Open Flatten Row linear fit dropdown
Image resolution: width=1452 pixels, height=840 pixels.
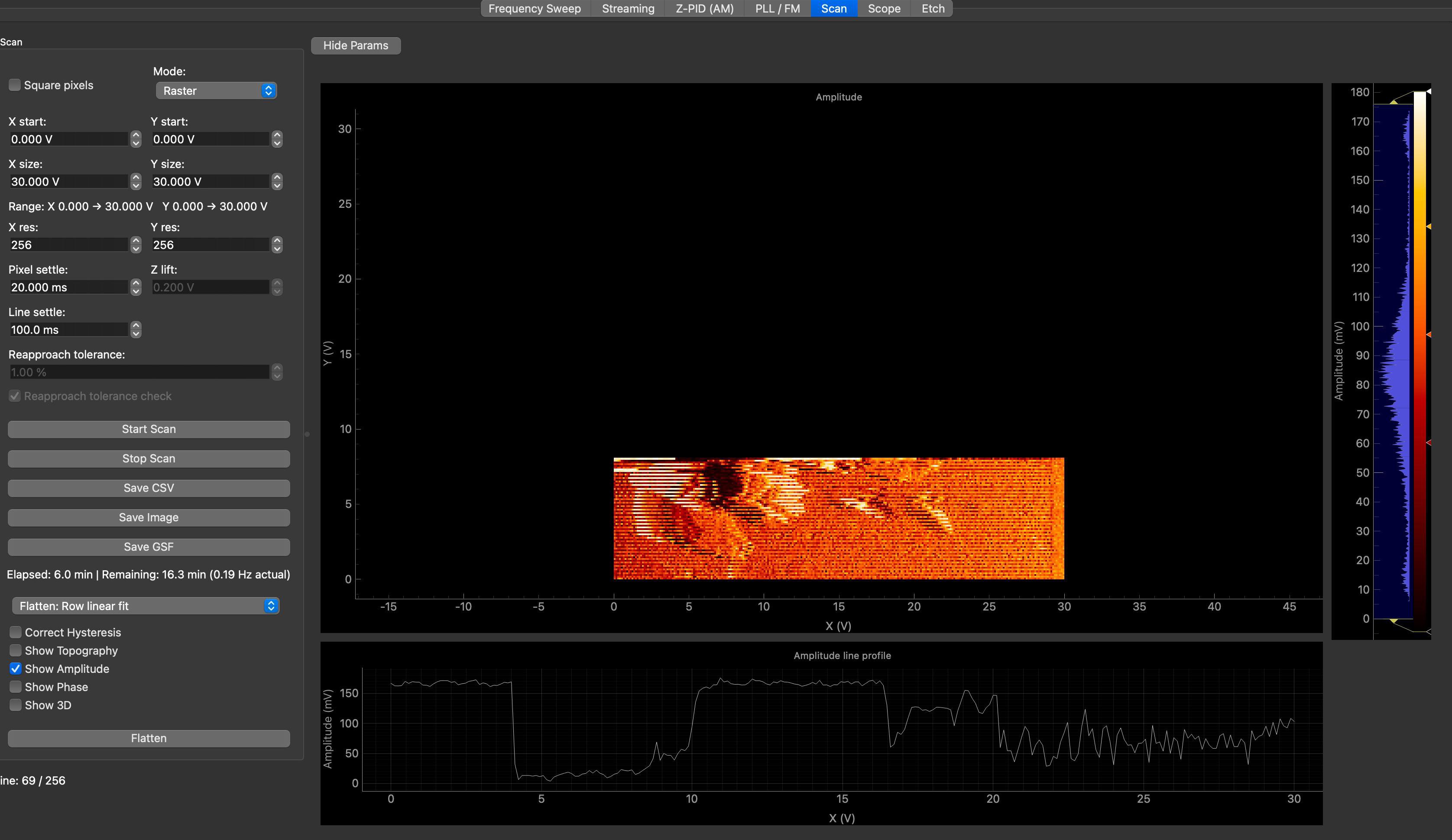[145, 605]
